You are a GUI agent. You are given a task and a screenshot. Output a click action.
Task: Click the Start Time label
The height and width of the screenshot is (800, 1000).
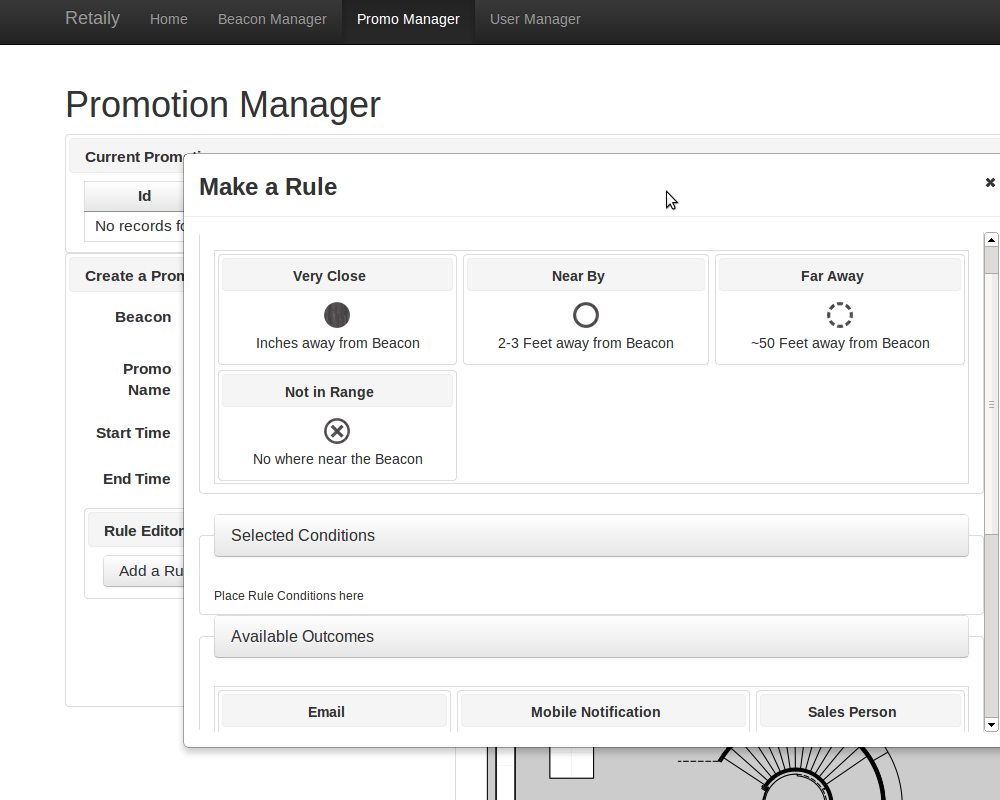133,433
